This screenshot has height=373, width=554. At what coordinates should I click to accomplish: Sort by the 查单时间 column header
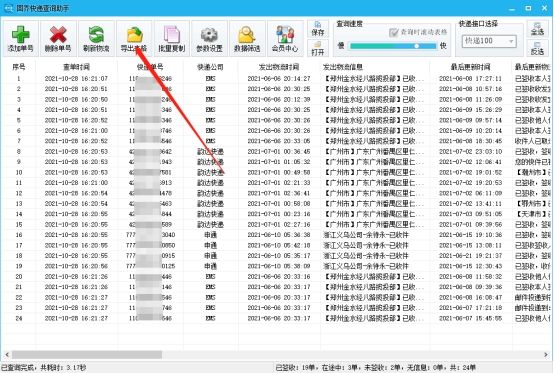[76, 67]
